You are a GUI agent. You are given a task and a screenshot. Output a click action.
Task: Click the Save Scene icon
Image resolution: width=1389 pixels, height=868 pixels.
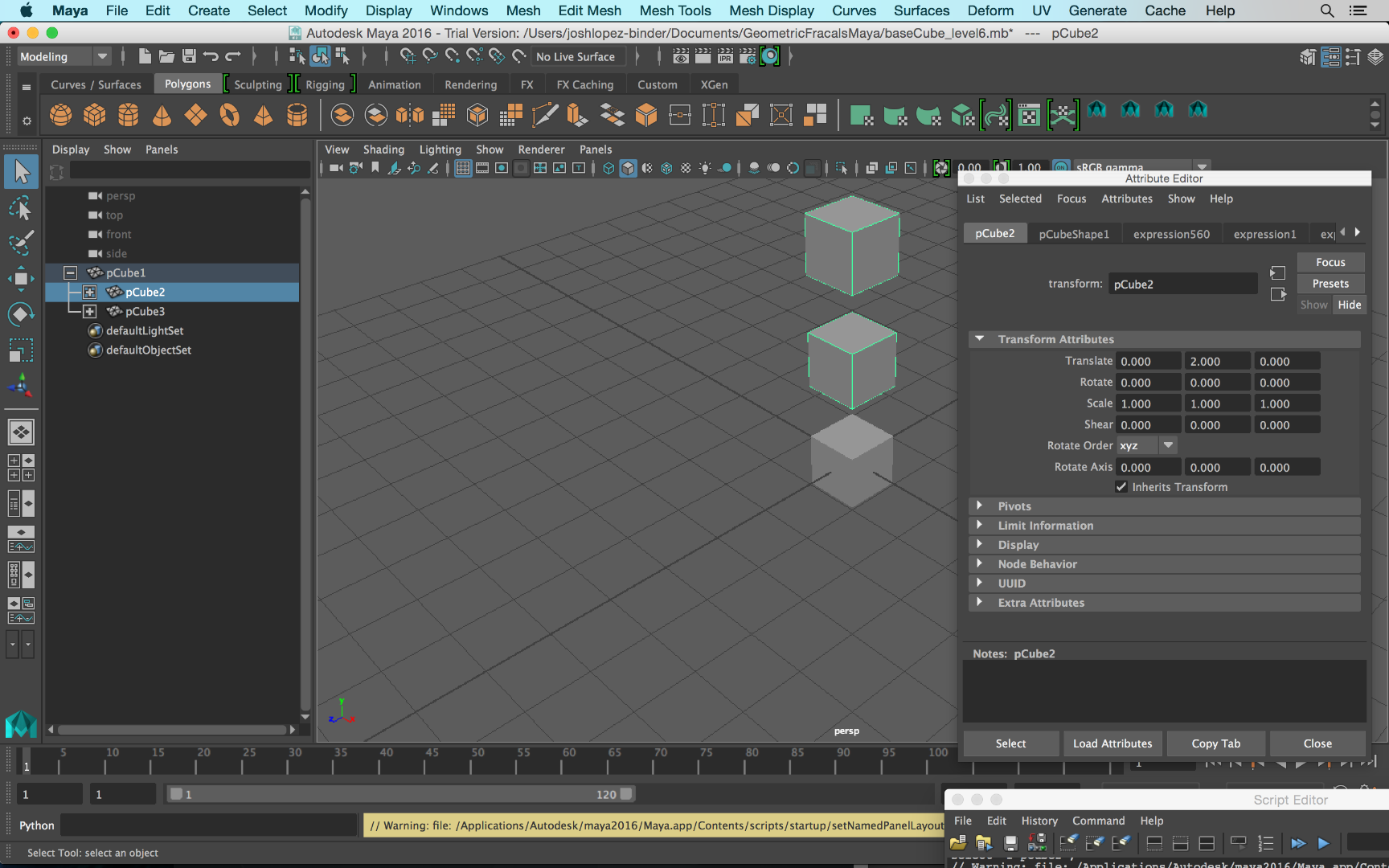[189, 56]
